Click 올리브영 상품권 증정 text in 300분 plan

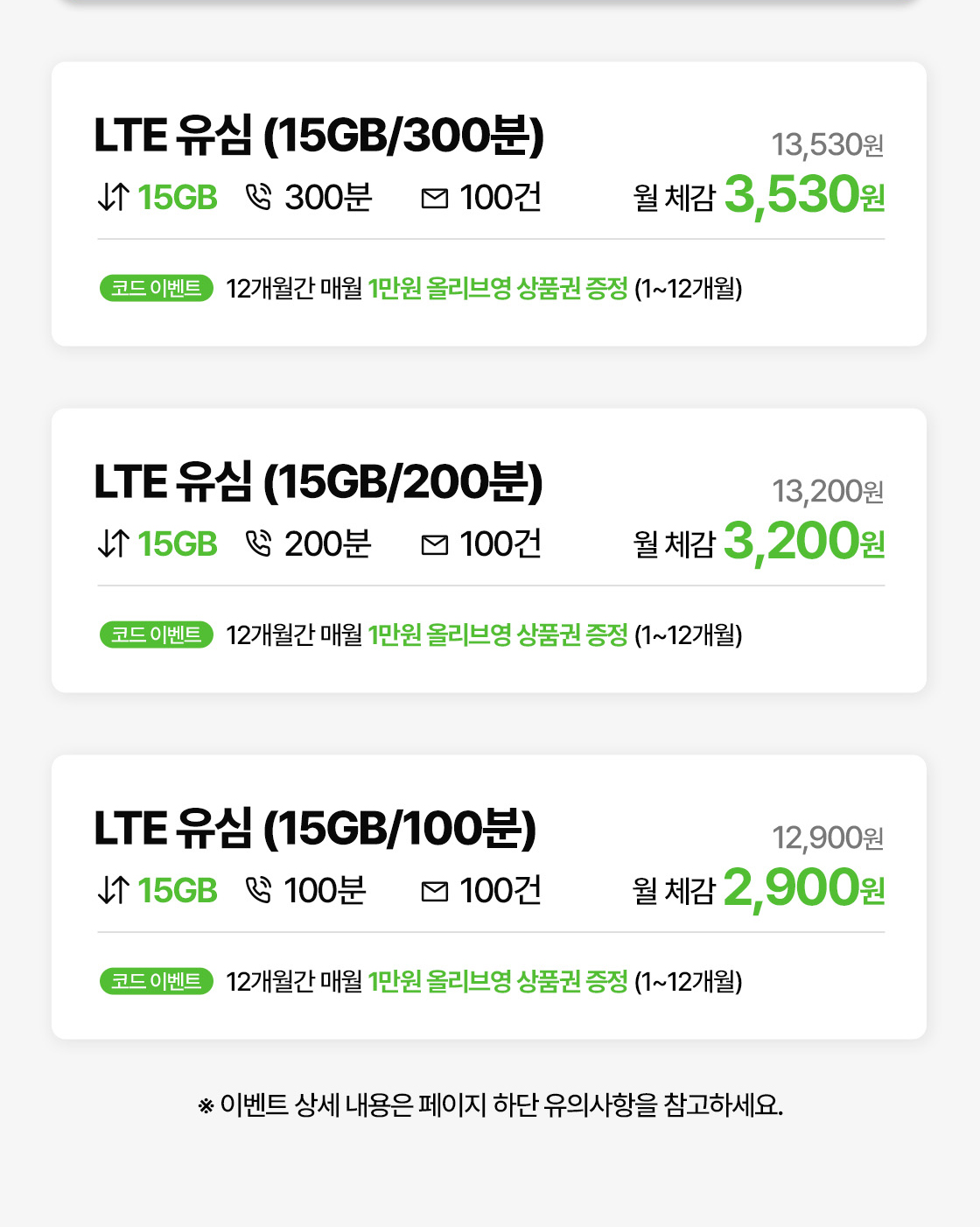pyautogui.click(x=527, y=288)
